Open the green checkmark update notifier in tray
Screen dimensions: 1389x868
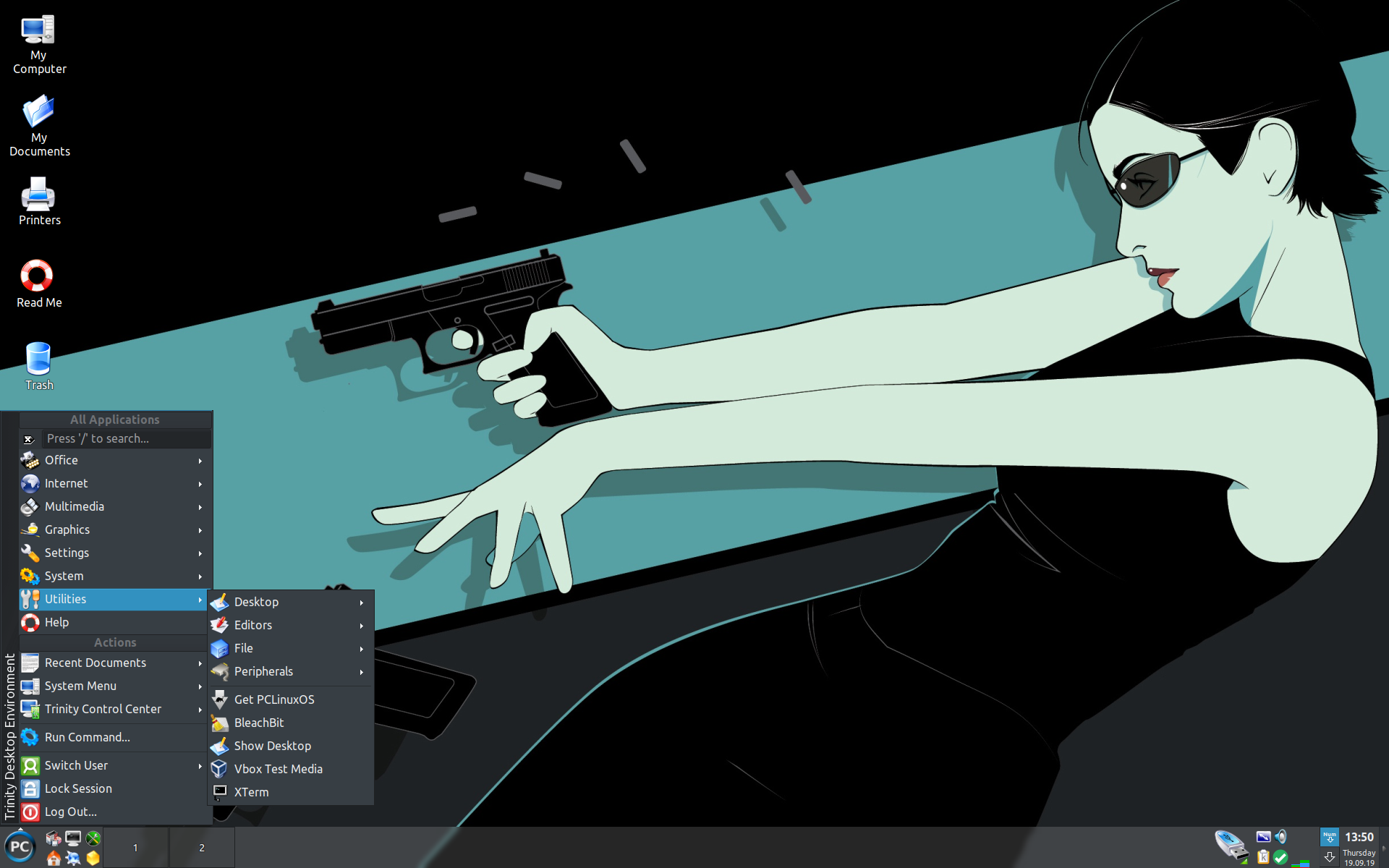tap(1280, 857)
